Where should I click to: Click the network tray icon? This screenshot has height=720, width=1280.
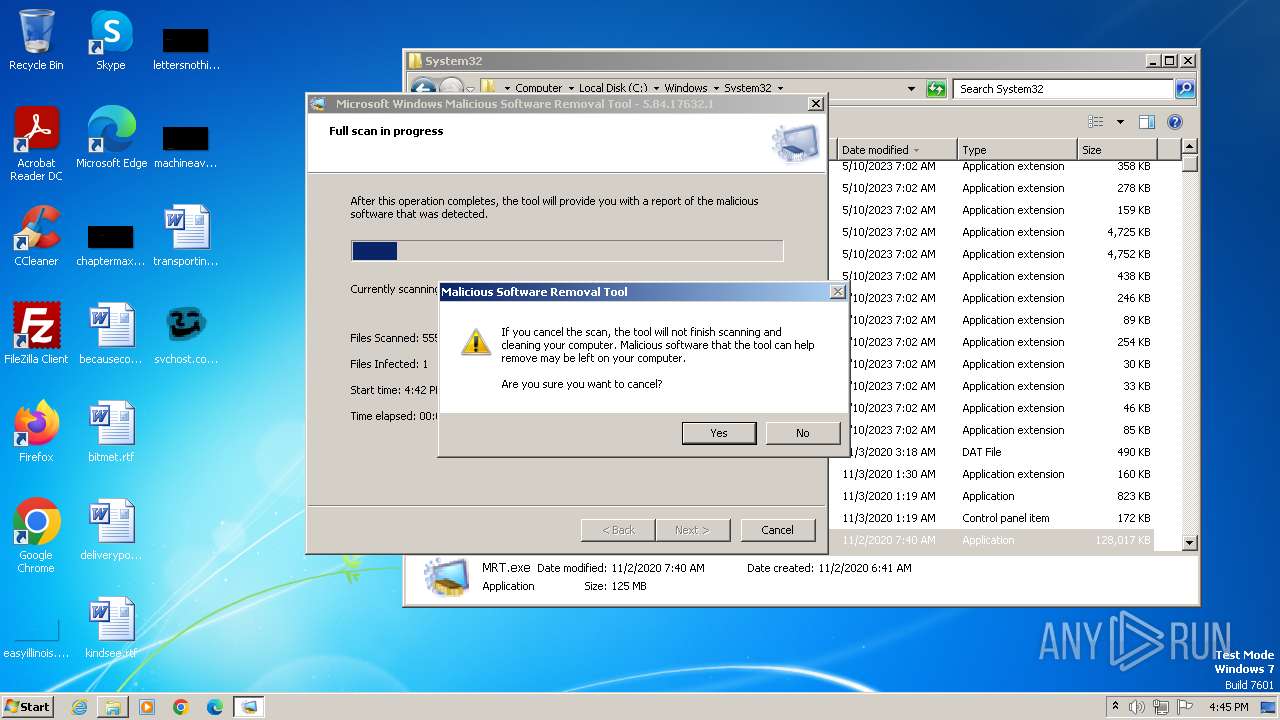tap(1161, 707)
